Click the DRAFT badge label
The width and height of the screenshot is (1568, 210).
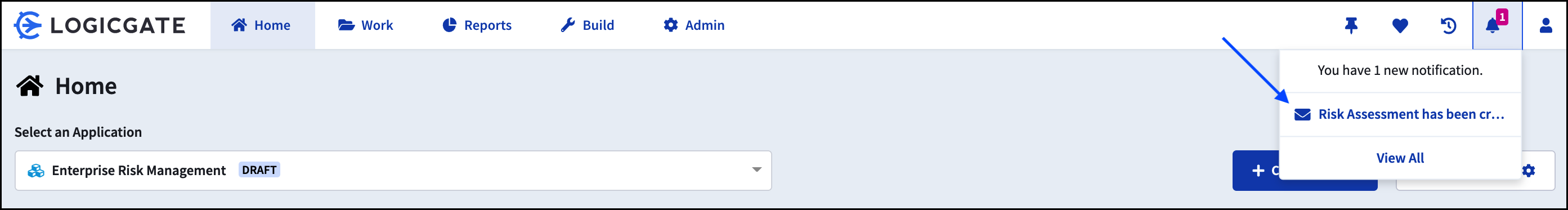coord(259,171)
